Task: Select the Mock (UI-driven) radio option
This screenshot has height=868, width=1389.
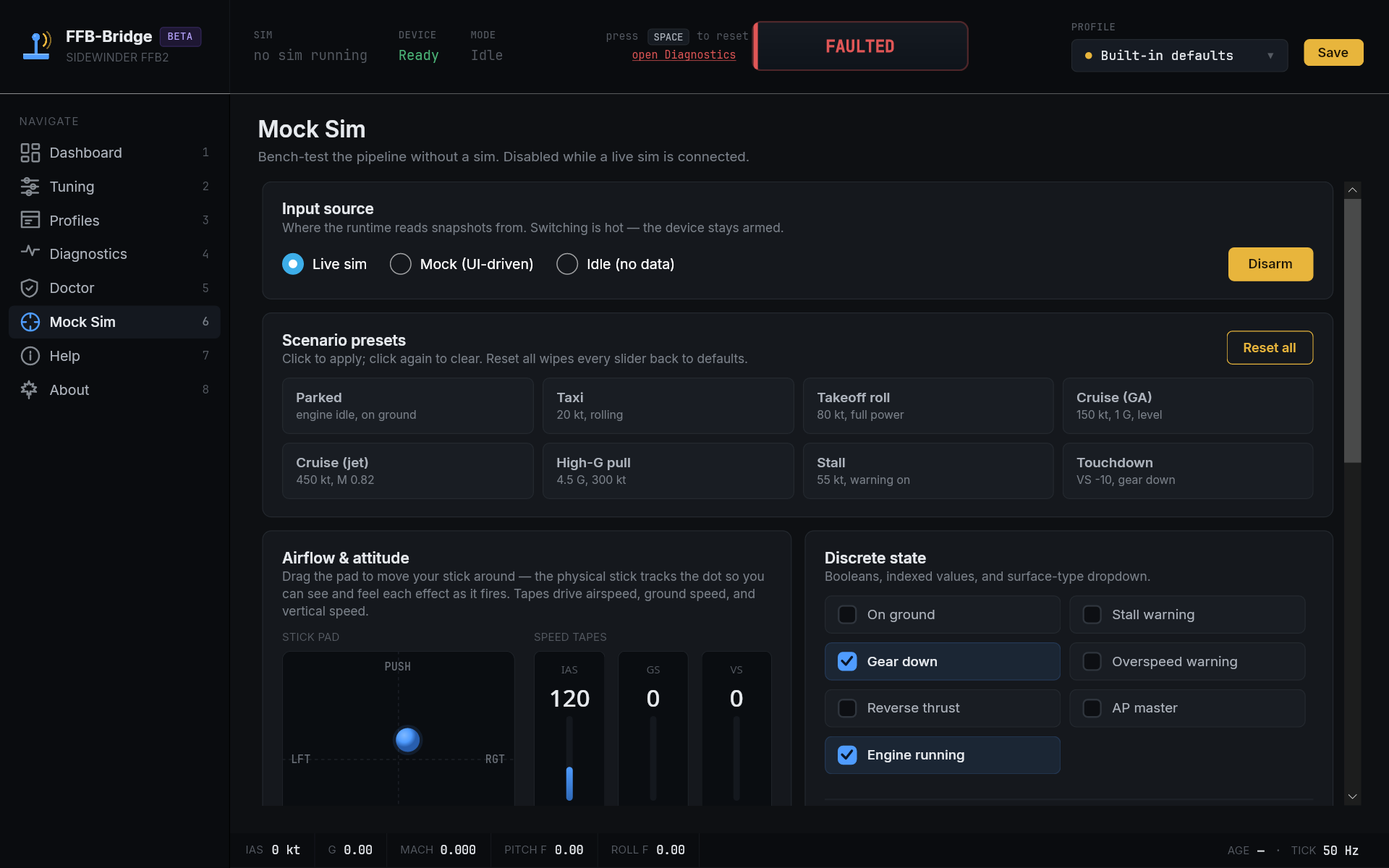Action: click(401, 264)
